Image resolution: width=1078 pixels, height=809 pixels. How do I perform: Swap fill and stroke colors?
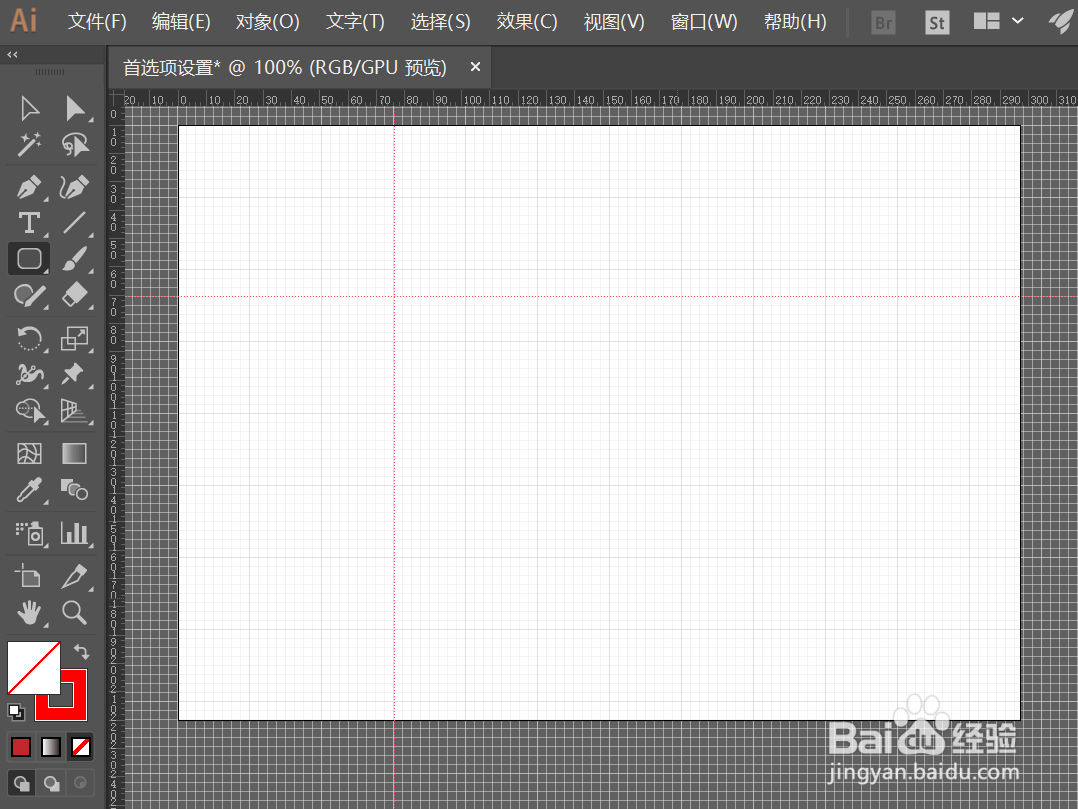[x=81, y=651]
